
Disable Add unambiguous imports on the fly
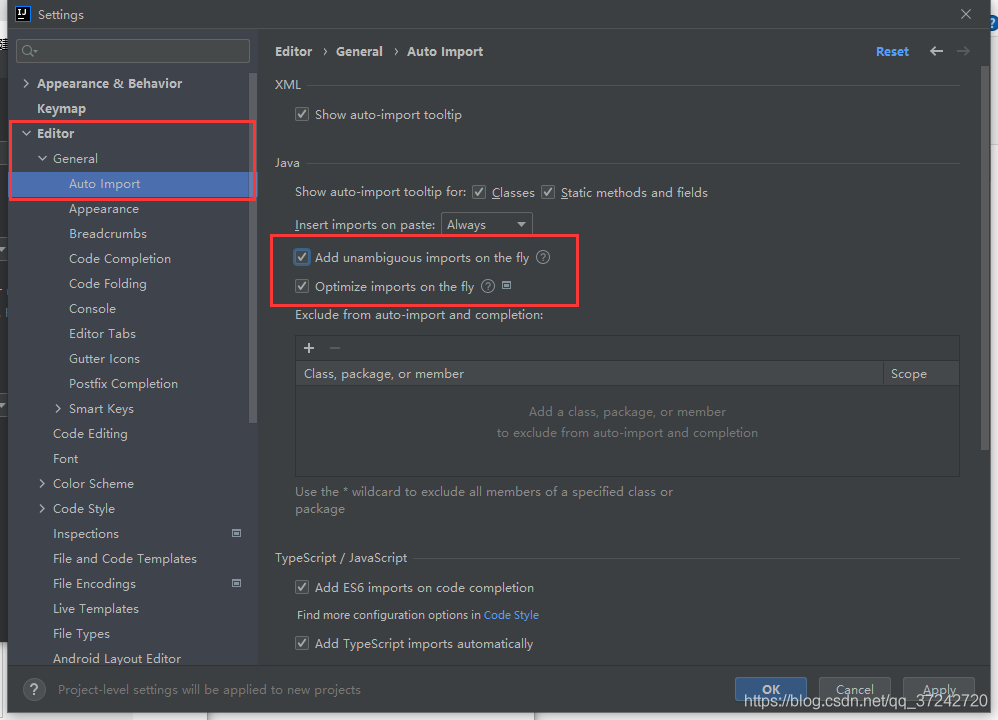tap(302, 257)
